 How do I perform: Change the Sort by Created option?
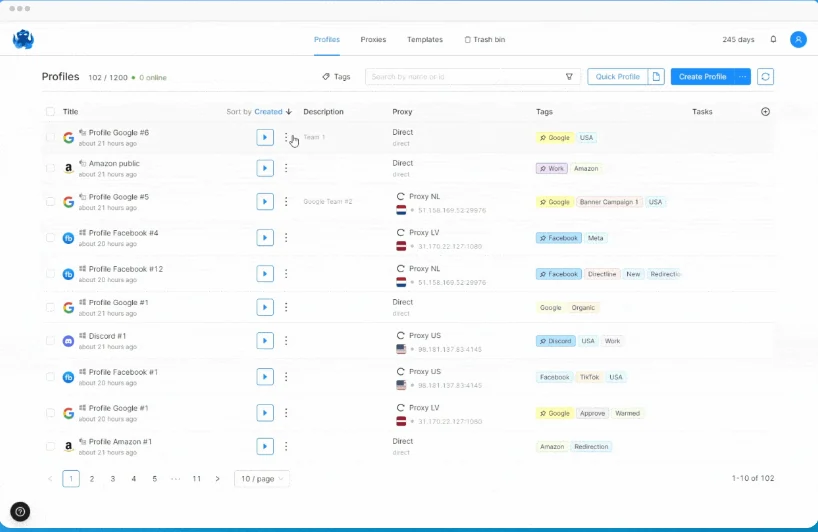point(268,112)
